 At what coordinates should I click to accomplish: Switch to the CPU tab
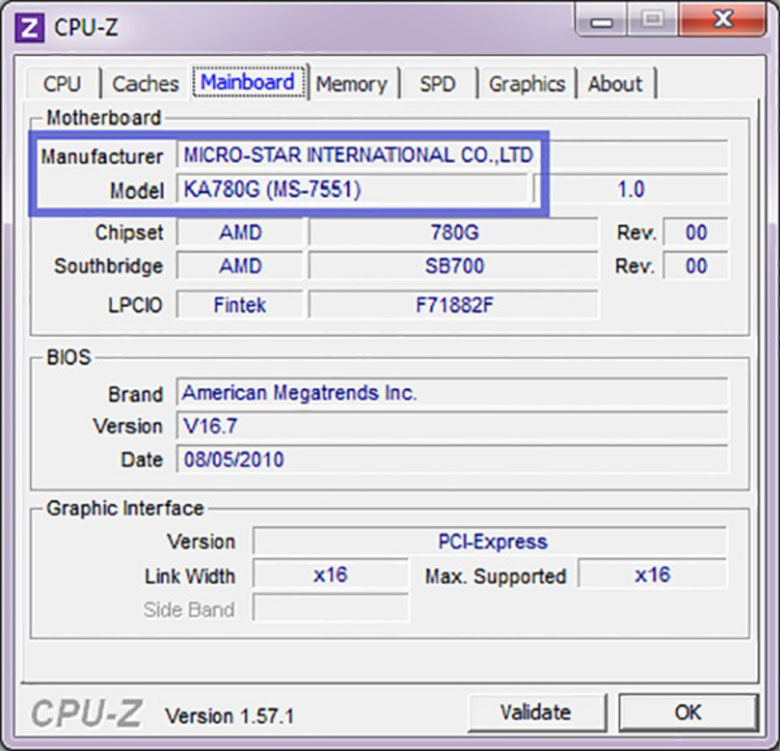click(62, 84)
